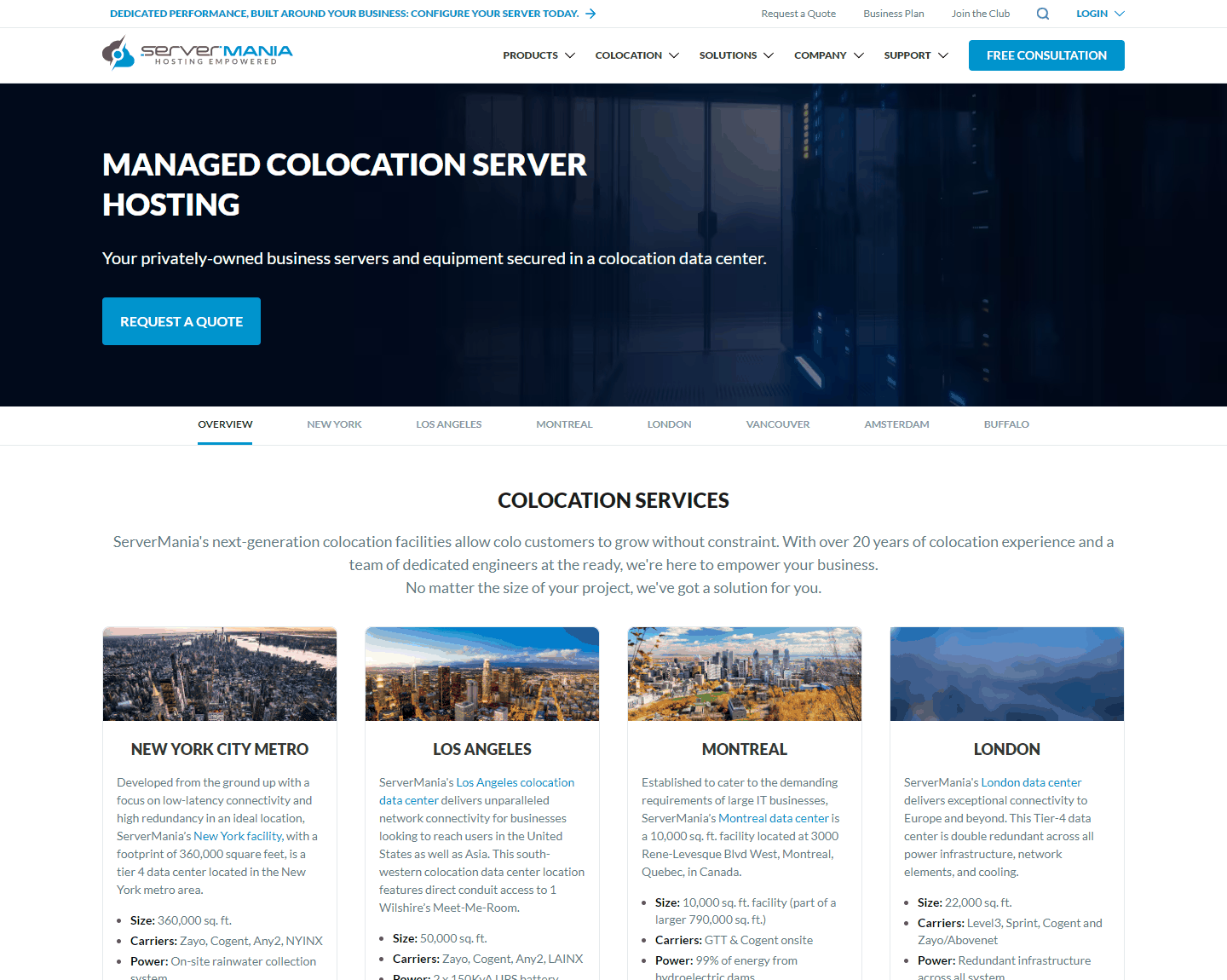1227x980 pixels.
Task: Switch to the Vancouver tab
Action: pyautogui.click(x=778, y=424)
